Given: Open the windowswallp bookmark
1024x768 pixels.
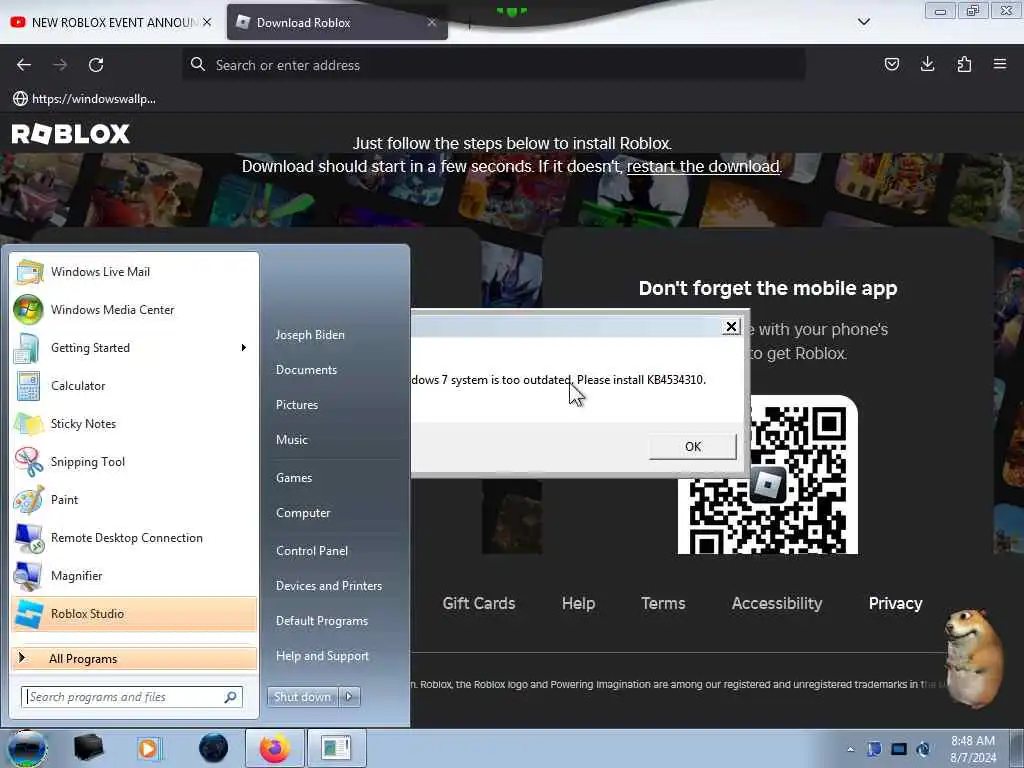Looking at the screenshot, I should coord(84,99).
